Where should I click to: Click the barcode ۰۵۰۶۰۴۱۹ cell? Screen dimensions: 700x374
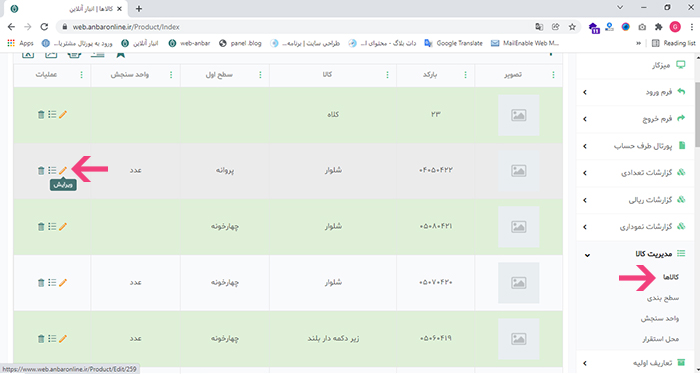point(436,339)
